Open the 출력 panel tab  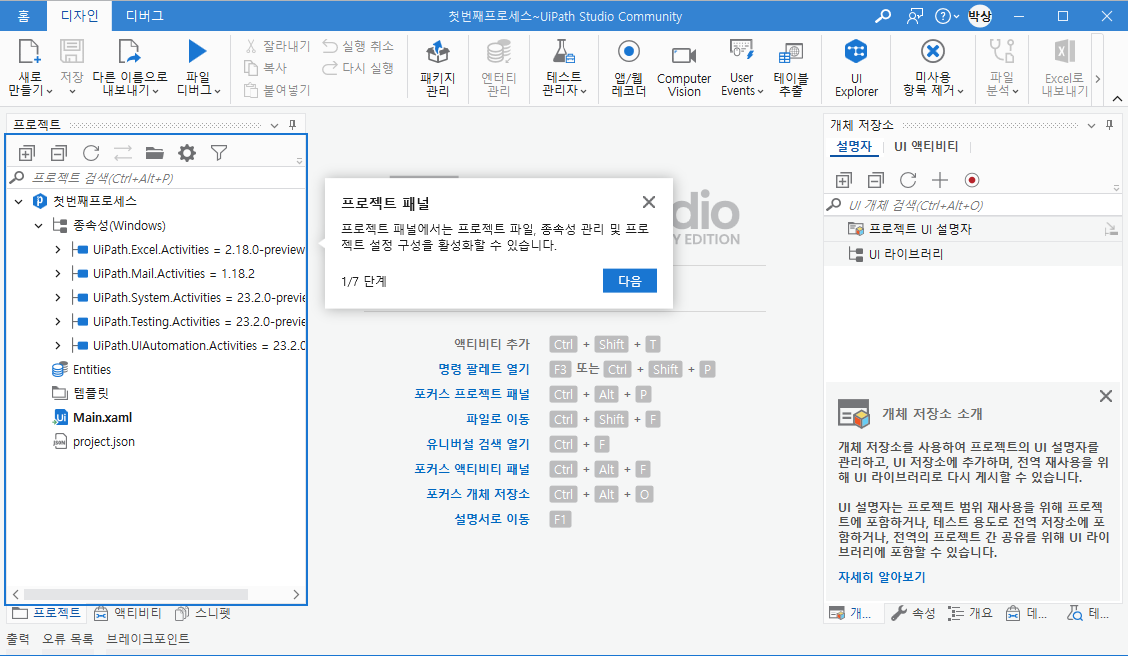(x=18, y=638)
